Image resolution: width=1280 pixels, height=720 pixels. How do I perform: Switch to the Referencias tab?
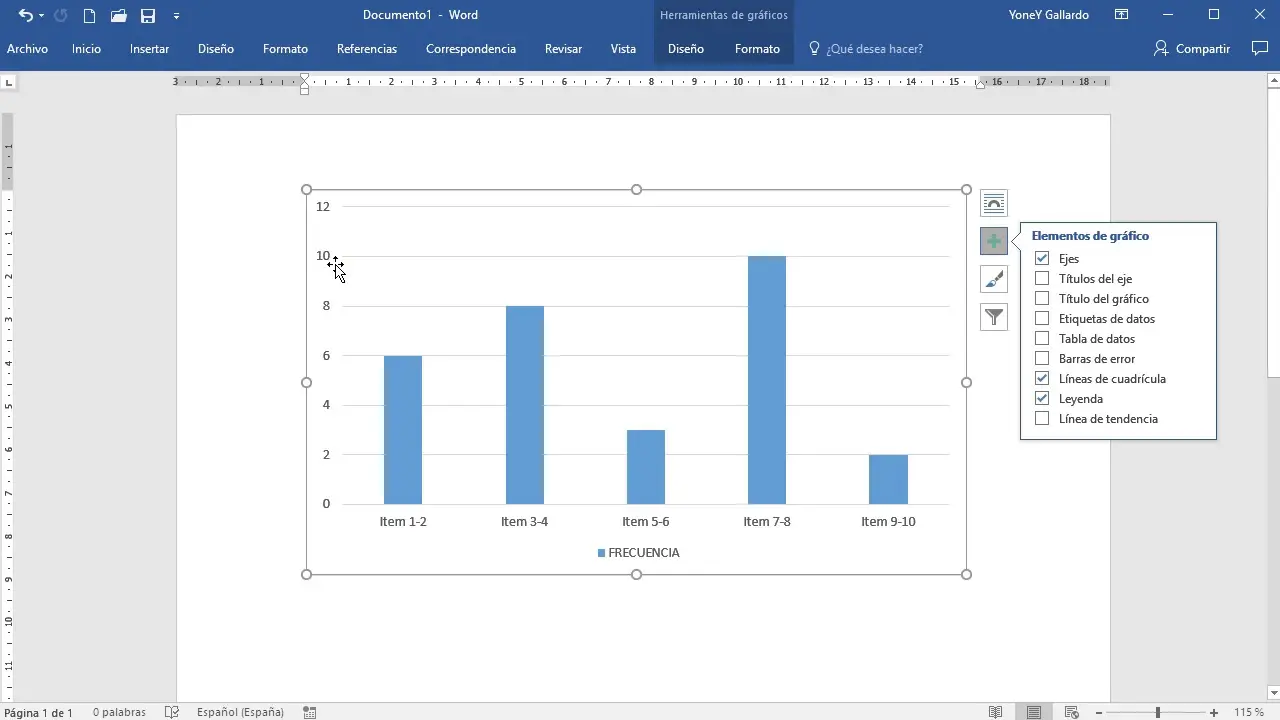[x=366, y=48]
